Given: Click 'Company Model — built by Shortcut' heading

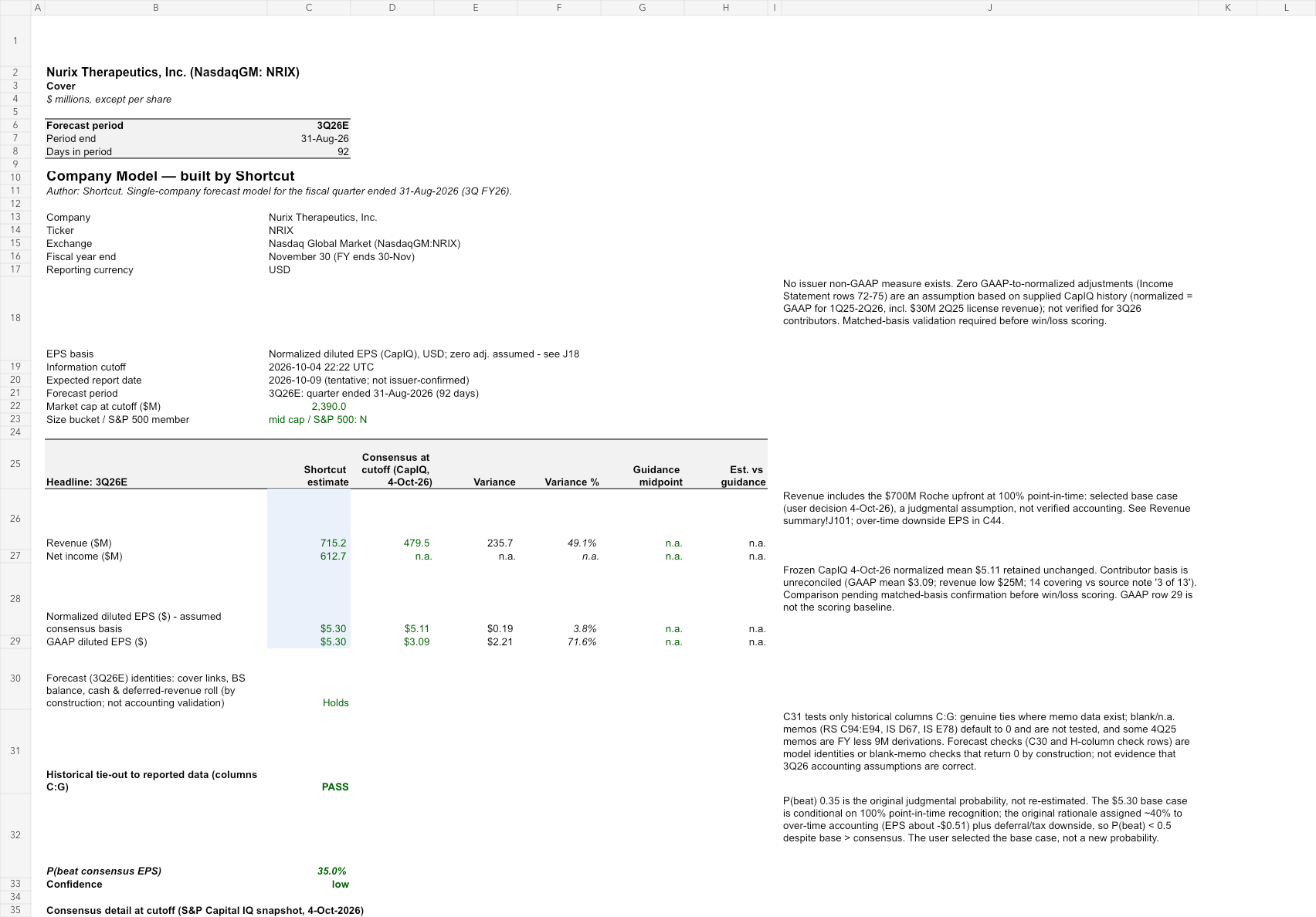Looking at the screenshot, I should coord(170,176).
